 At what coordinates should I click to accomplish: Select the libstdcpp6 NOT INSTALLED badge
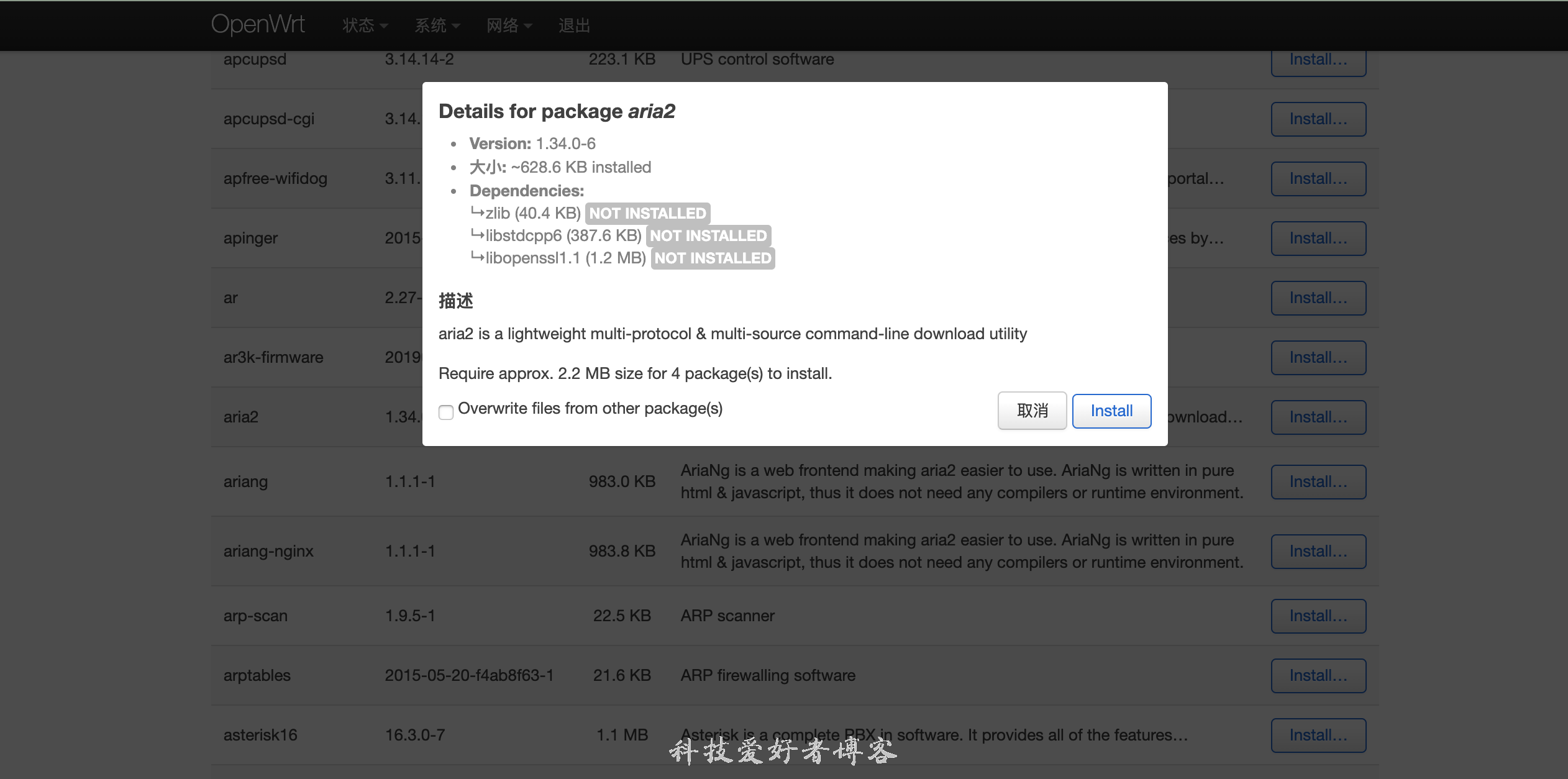point(708,235)
